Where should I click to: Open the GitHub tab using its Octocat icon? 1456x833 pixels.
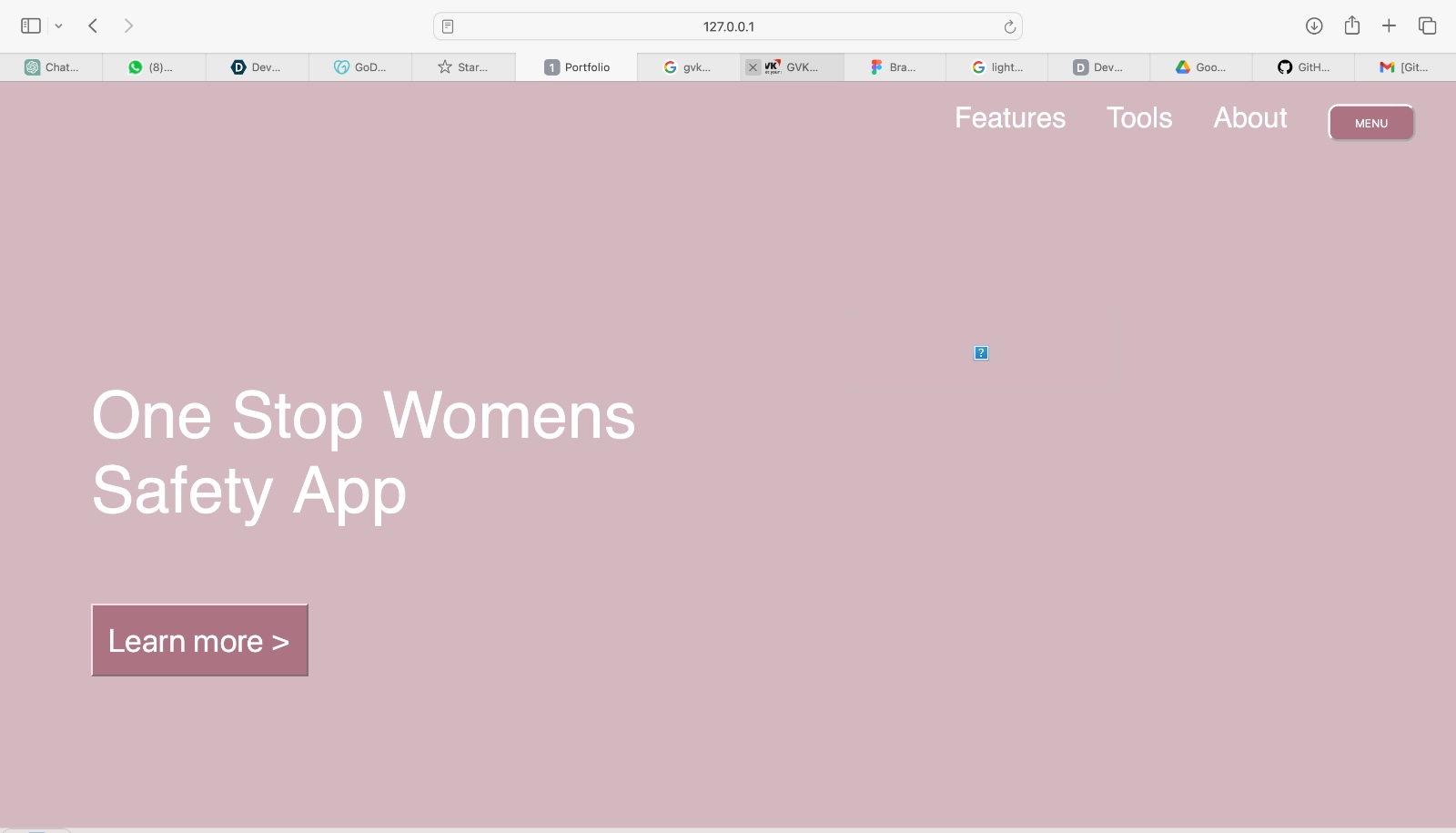[1284, 66]
